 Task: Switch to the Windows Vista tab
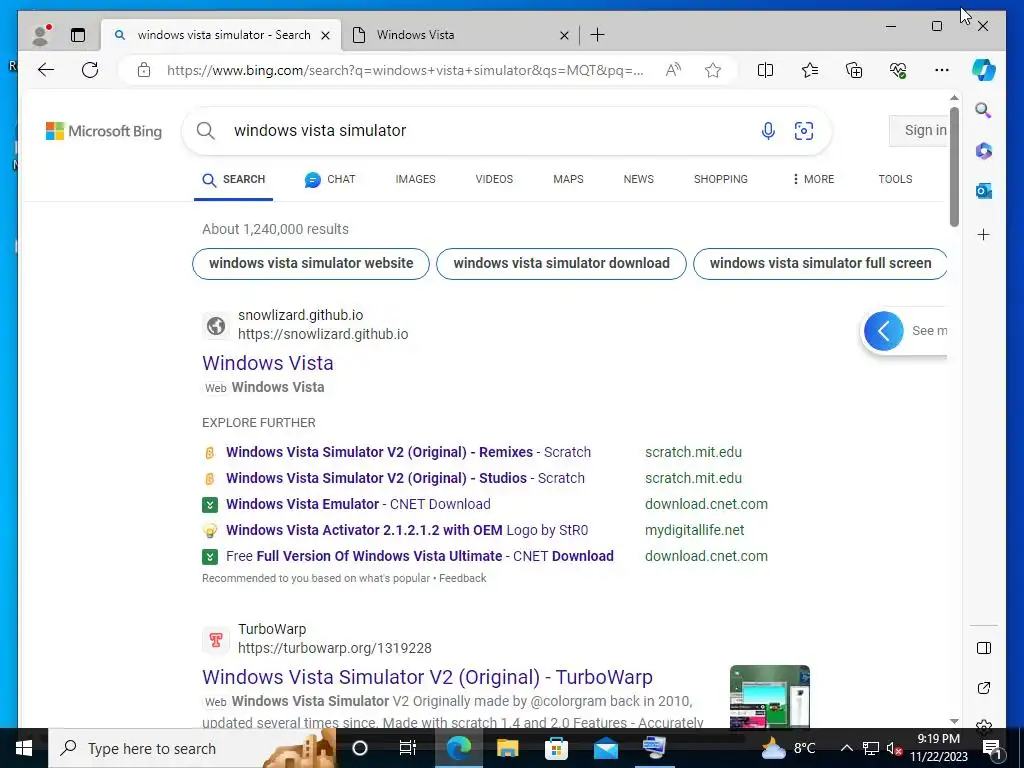pyautogui.click(x=460, y=35)
